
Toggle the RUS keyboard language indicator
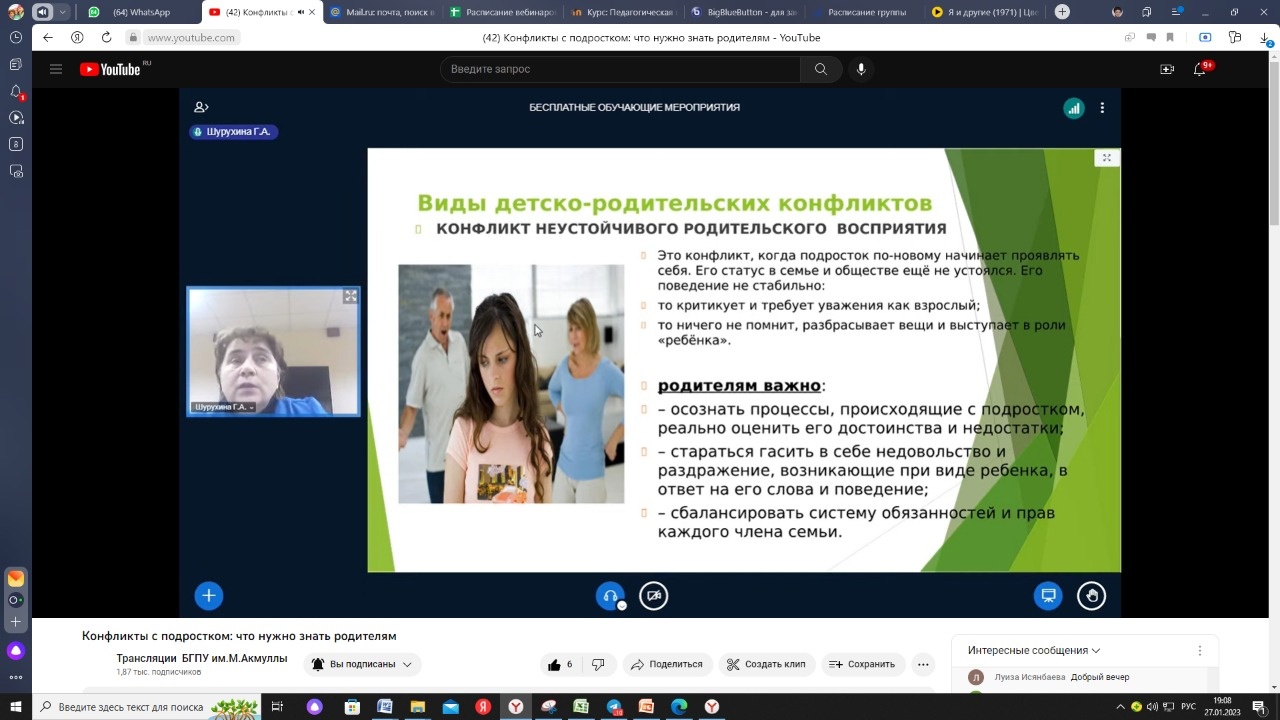pos(1189,707)
